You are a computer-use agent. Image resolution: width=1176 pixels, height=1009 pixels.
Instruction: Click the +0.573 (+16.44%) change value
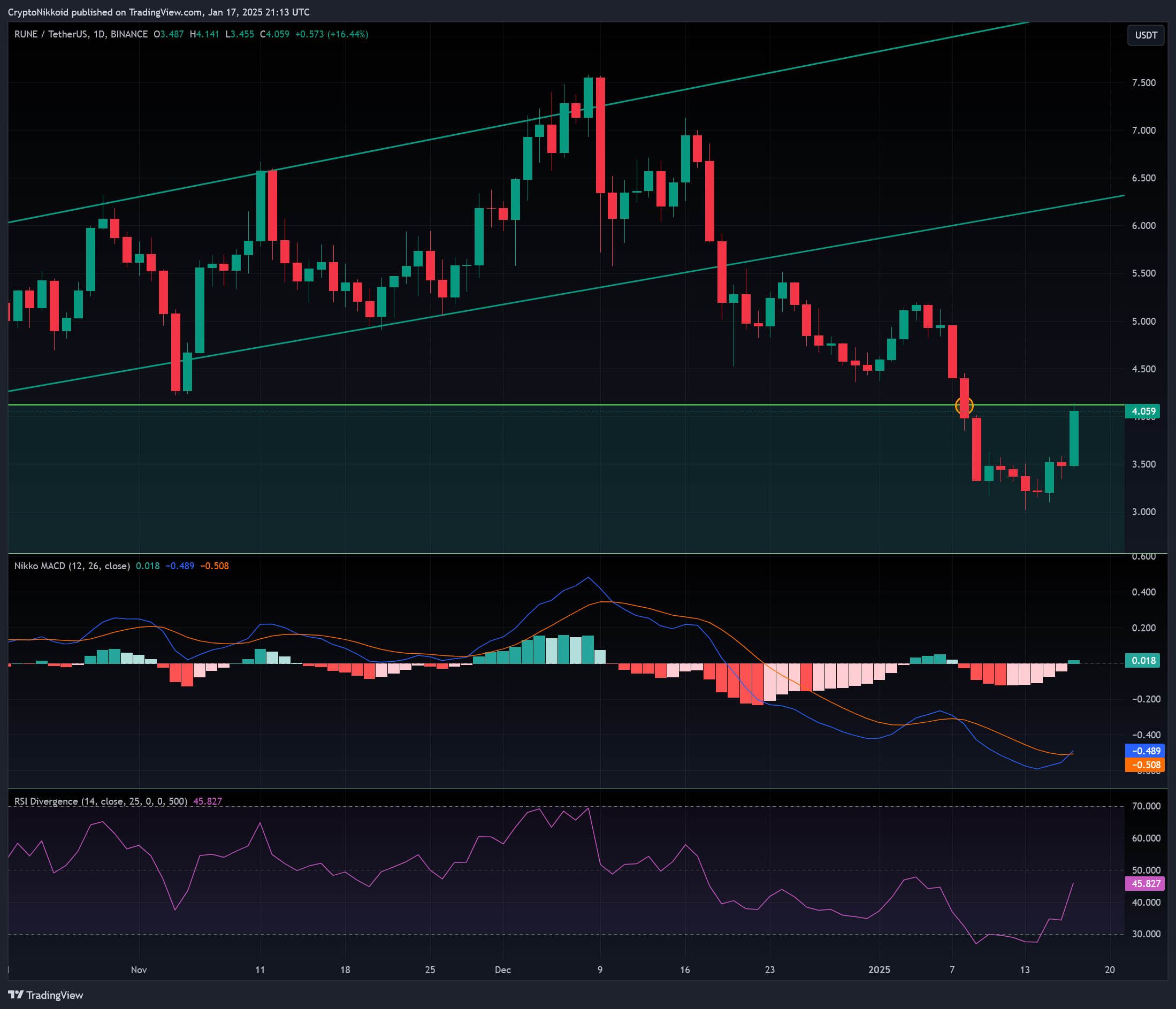tap(332, 34)
